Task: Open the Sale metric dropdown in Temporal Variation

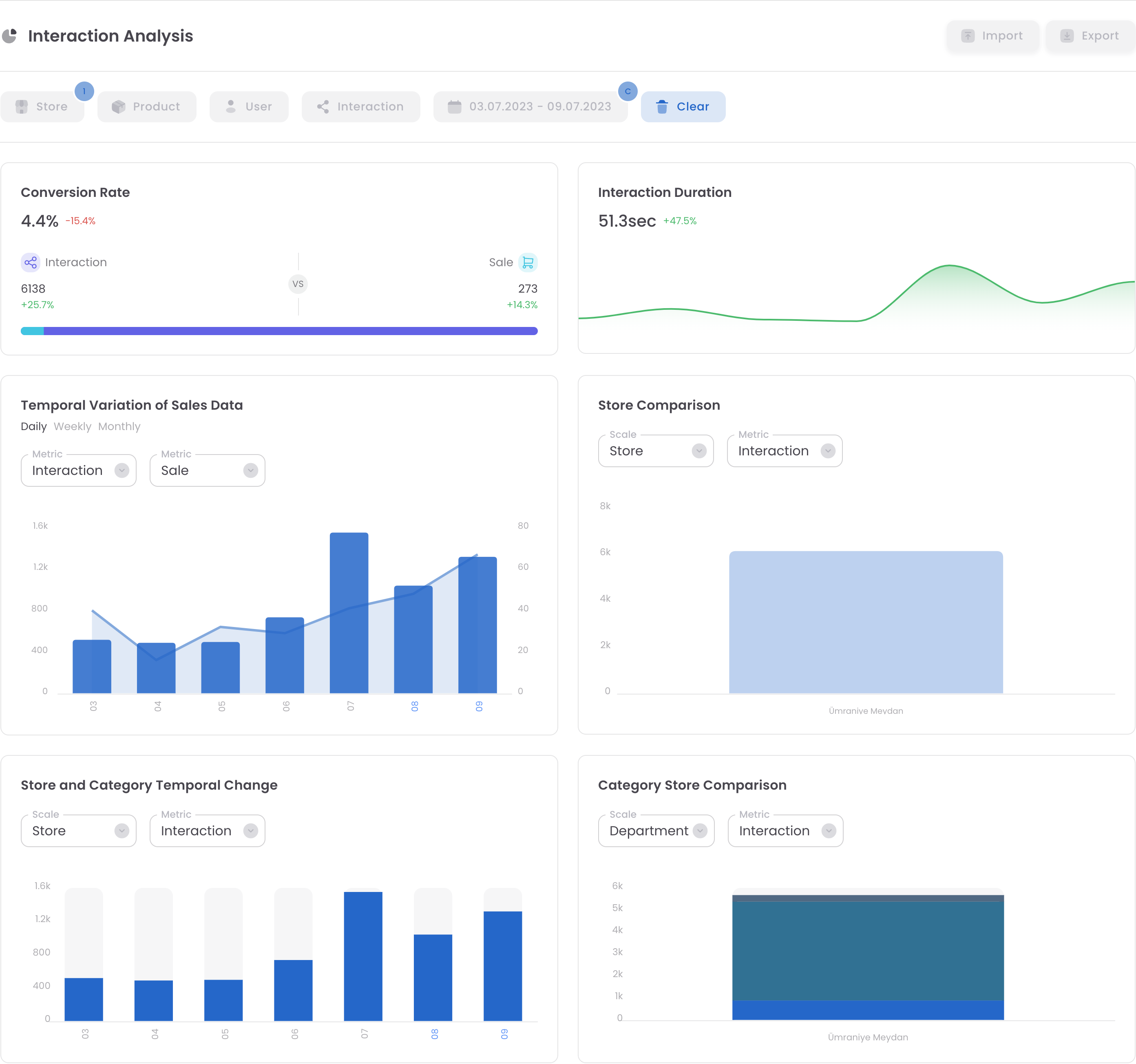Action: (x=207, y=470)
